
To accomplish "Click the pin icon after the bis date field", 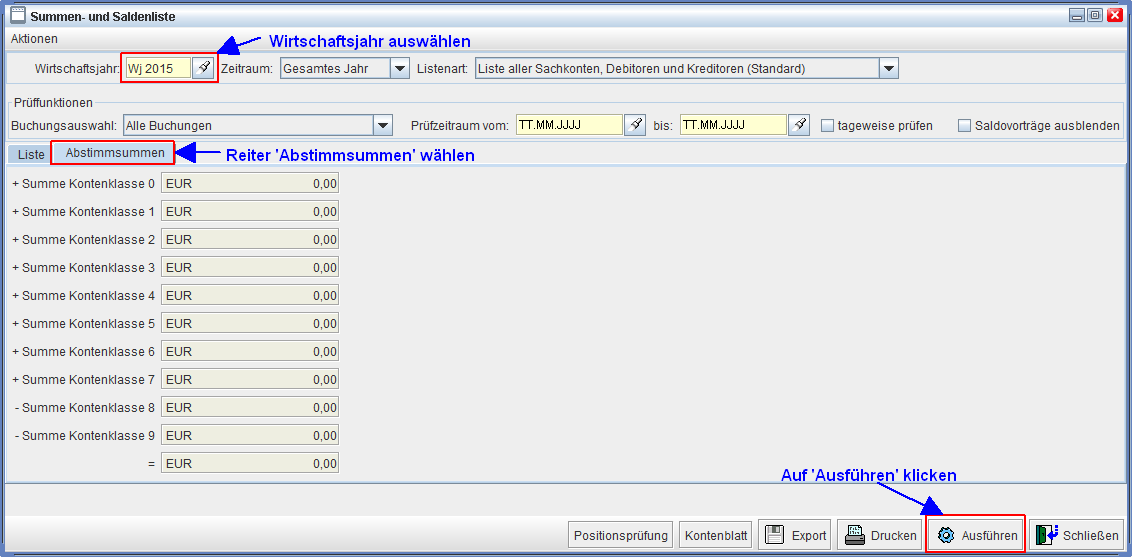I will (798, 125).
